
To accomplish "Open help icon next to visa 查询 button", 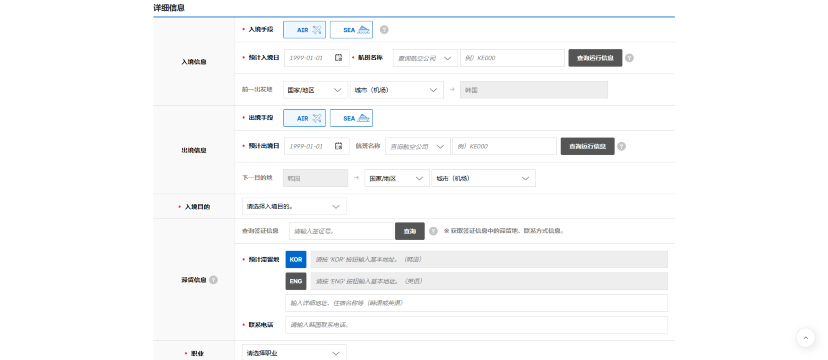I will pos(434,231).
